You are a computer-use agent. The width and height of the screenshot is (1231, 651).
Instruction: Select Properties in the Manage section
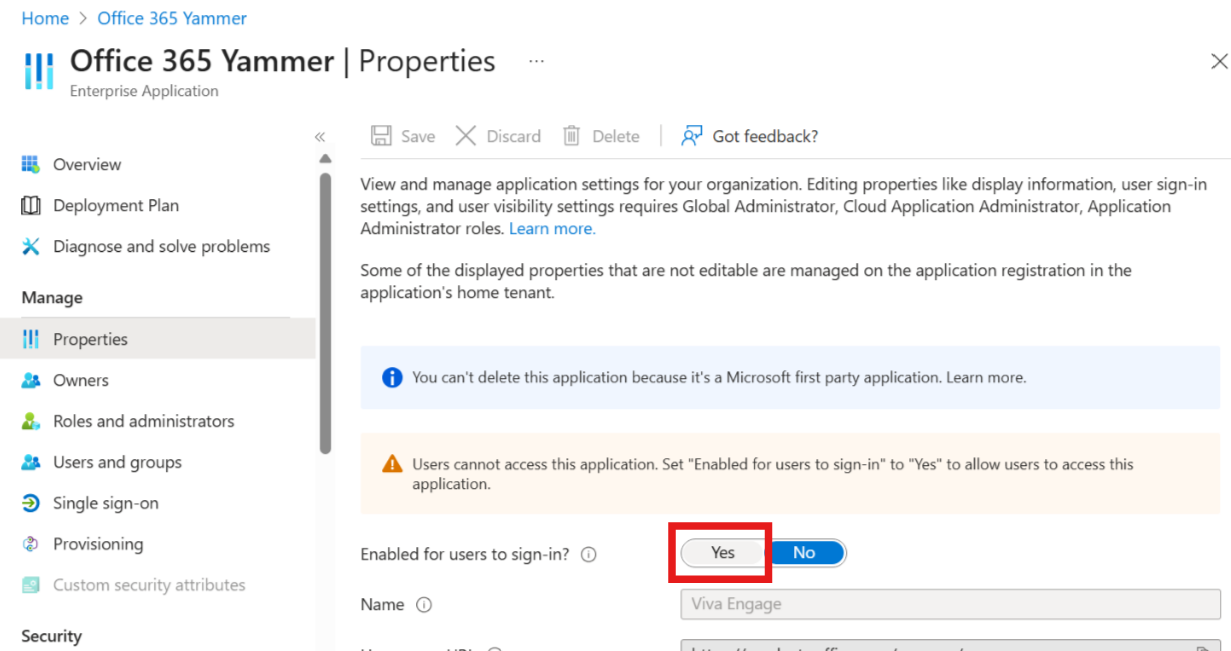point(157,339)
